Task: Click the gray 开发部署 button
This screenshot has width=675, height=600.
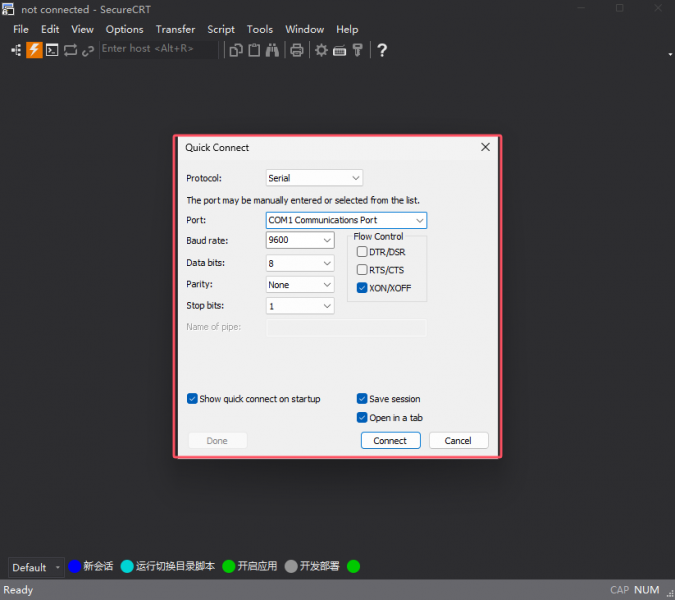Action: 312,566
